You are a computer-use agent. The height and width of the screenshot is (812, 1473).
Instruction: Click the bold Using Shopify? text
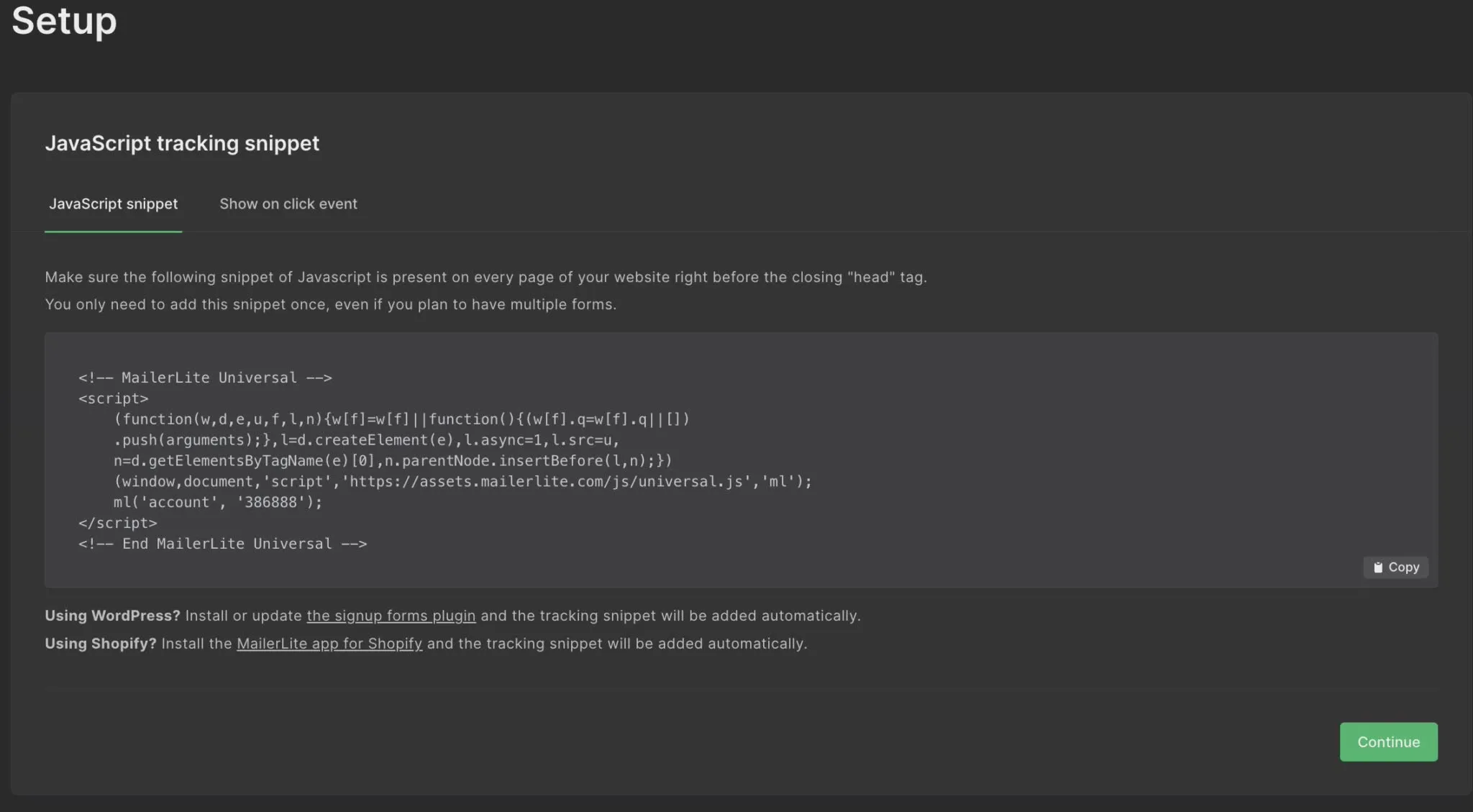pyautogui.click(x=100, y=644)
